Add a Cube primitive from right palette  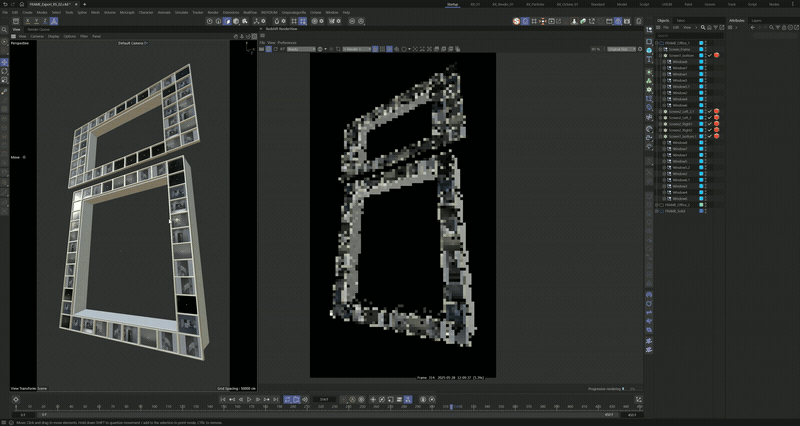click(x=649, y=42)
